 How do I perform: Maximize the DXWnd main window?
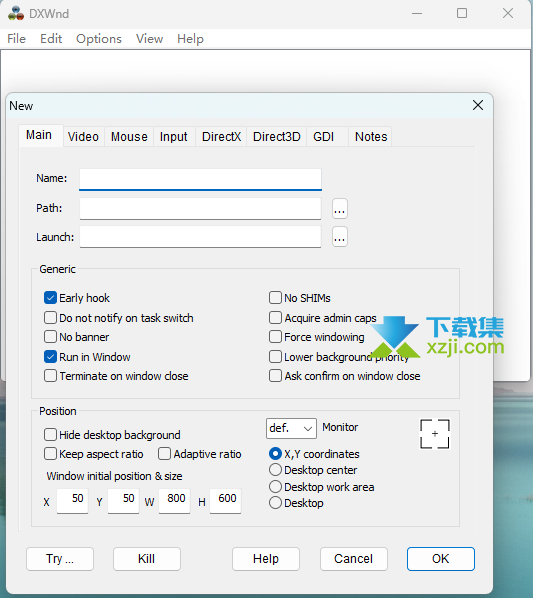pos(462,14)
